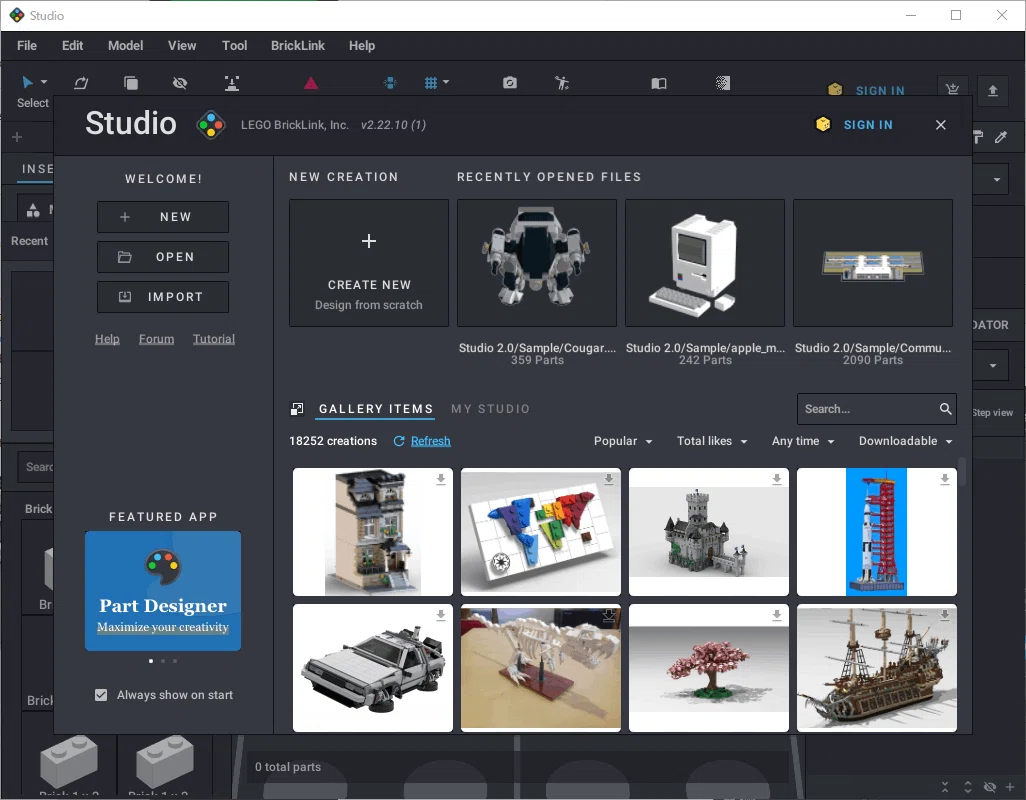Download the world map mosaic gallery item

coord(609,479)
